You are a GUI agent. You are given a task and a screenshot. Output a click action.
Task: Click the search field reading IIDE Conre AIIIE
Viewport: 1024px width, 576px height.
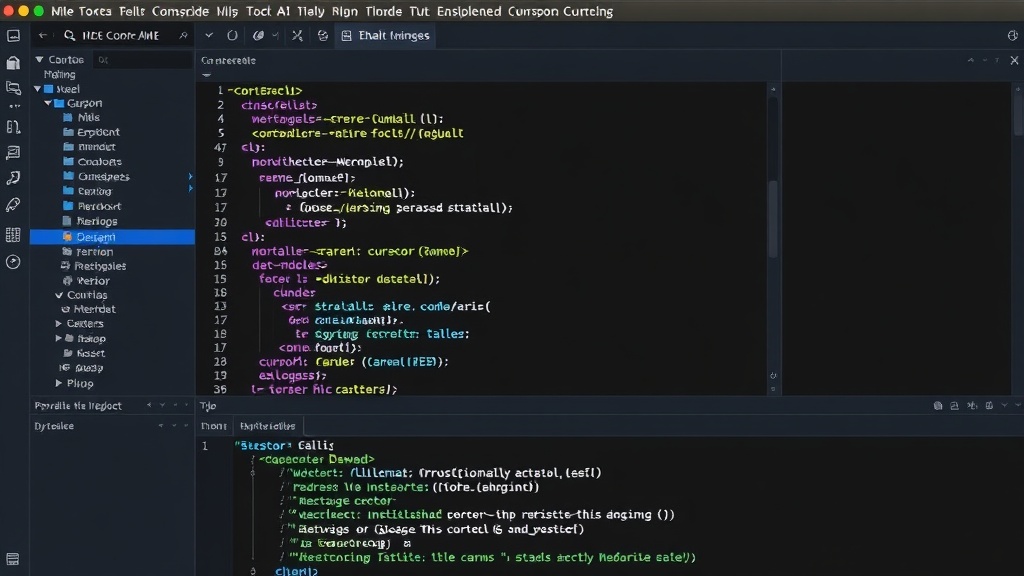point(121,35)
